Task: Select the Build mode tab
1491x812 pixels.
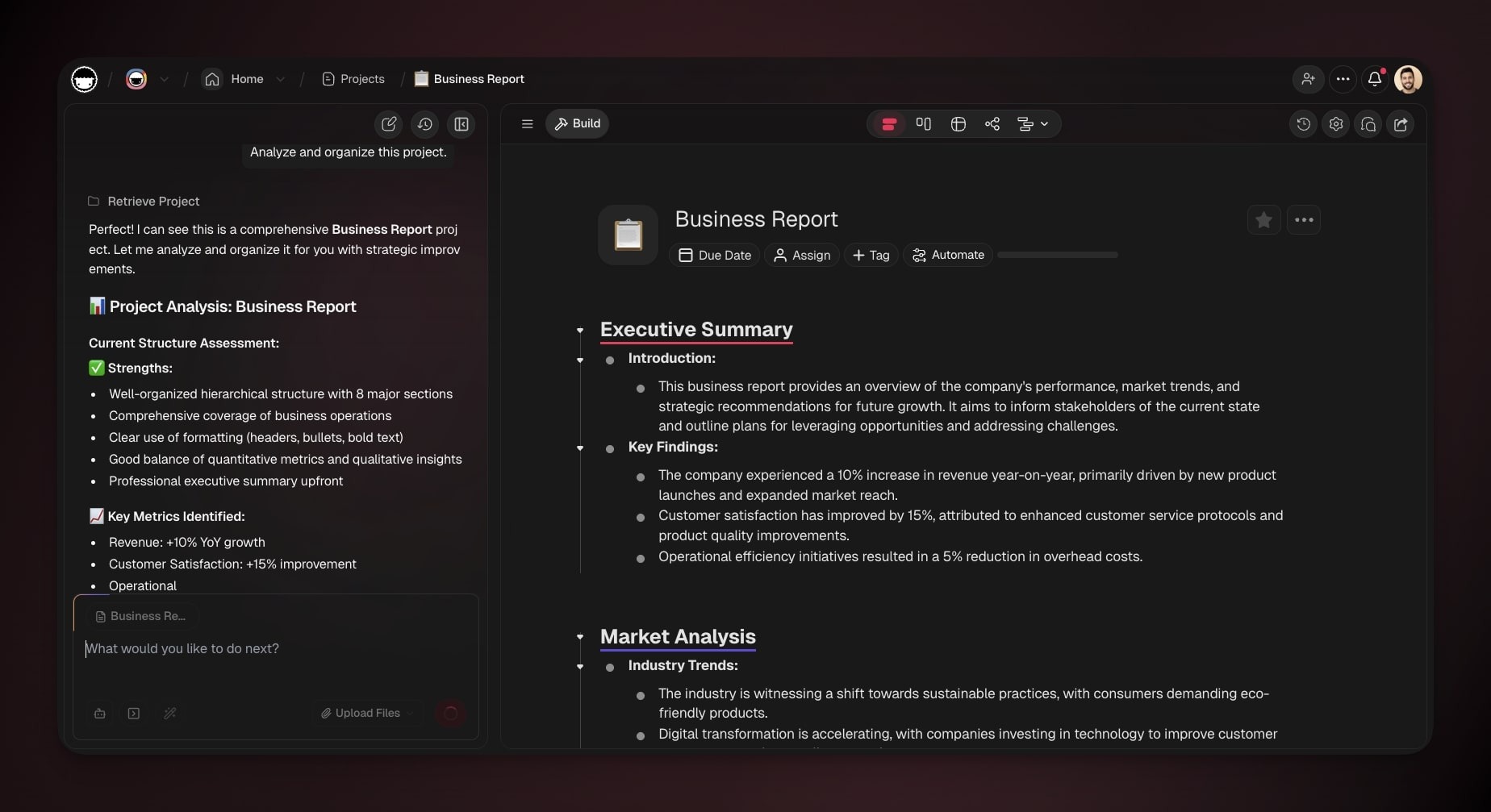Action: (x=578, y=124)
